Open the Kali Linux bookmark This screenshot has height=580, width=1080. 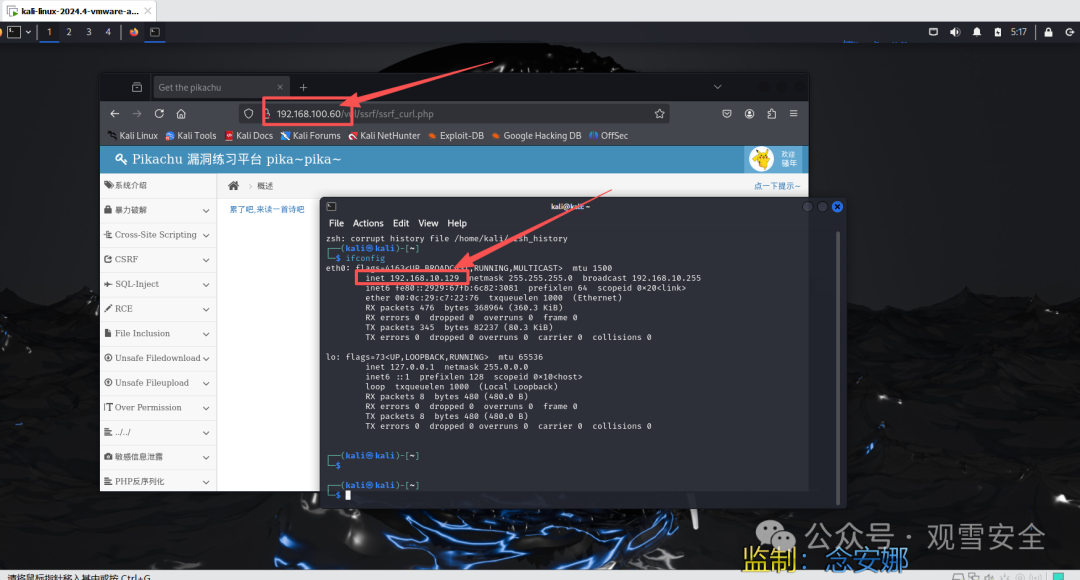tap(133, 136)
